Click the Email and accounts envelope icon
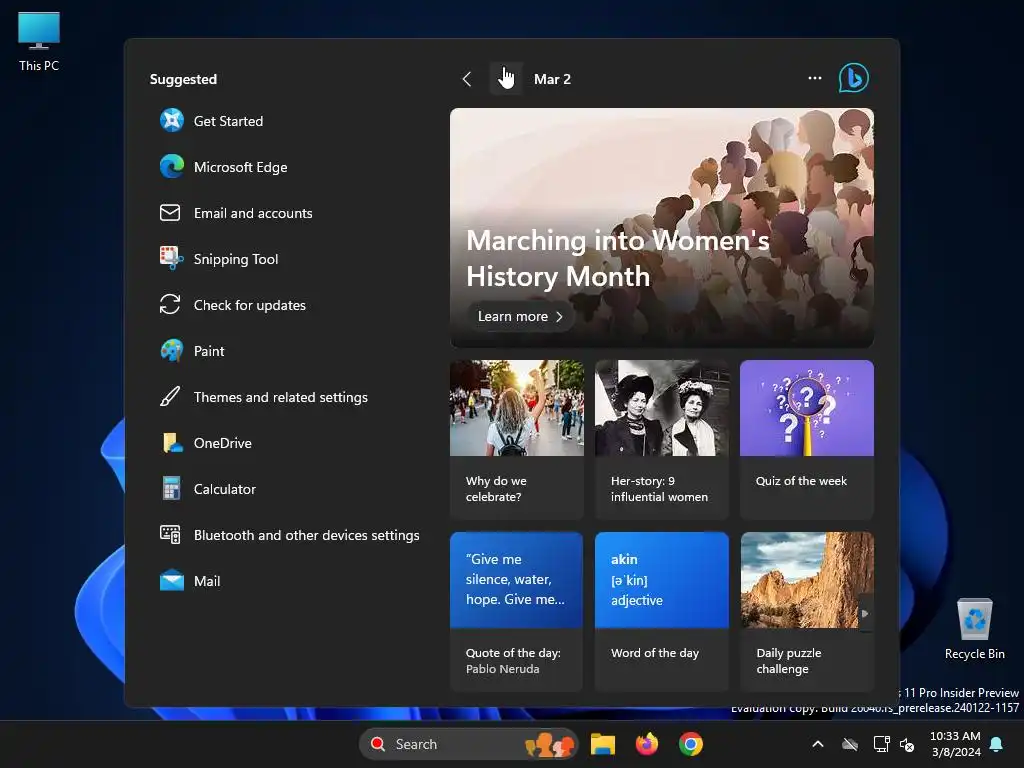Image resolution: width=1024 pixels, height=768 pixels. point(170,213)
